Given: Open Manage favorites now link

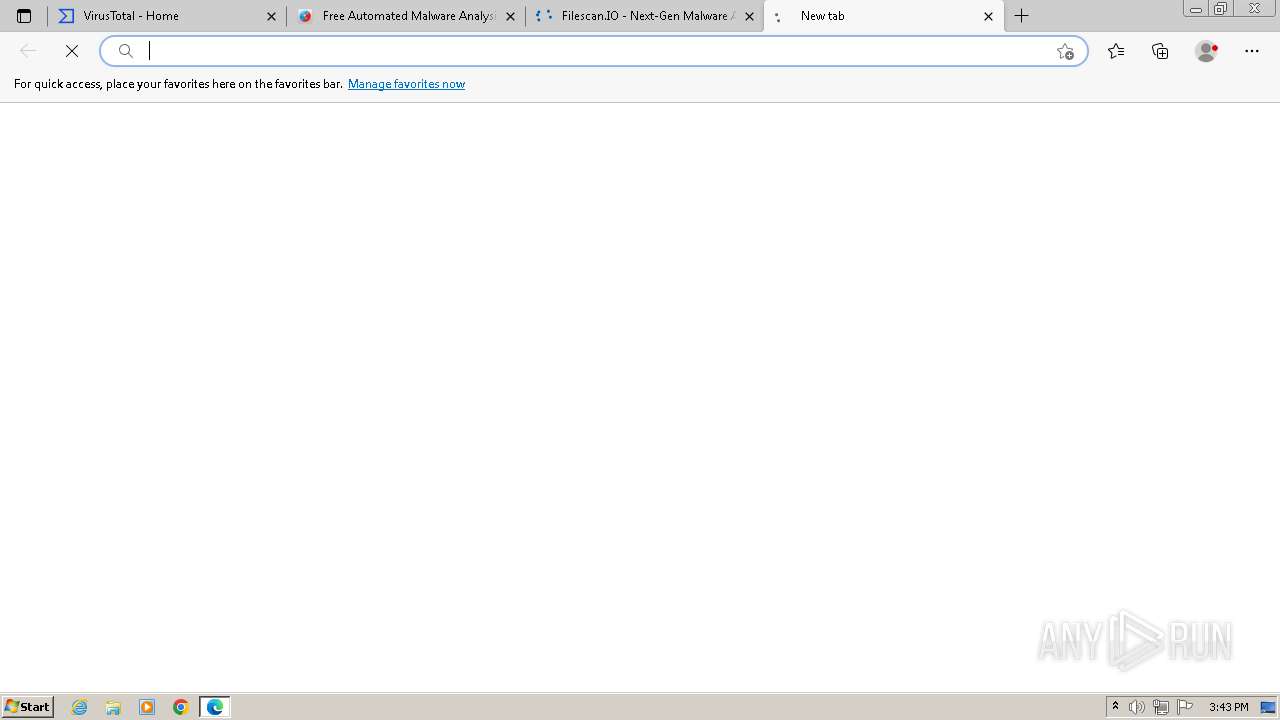Looking at the screenshot, I should coord(406,84).
